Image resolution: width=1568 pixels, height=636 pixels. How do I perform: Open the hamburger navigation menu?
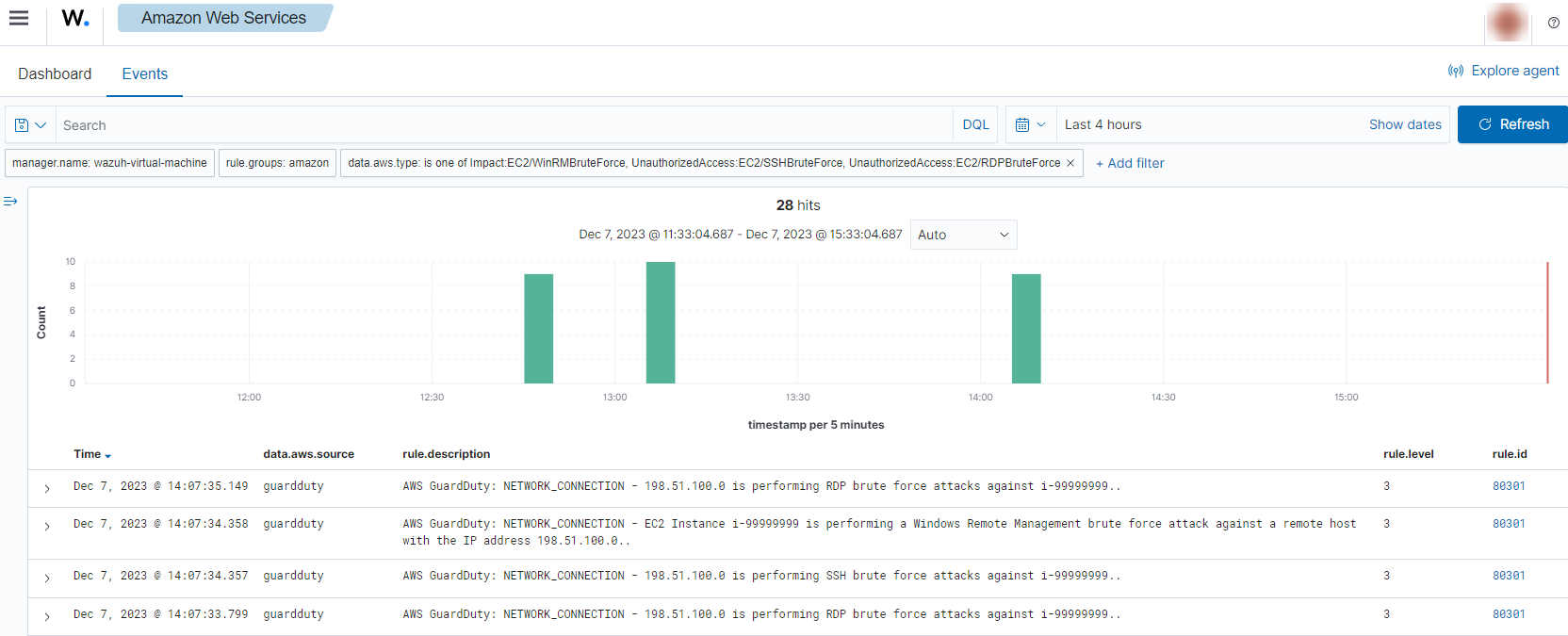click(19, 18)
